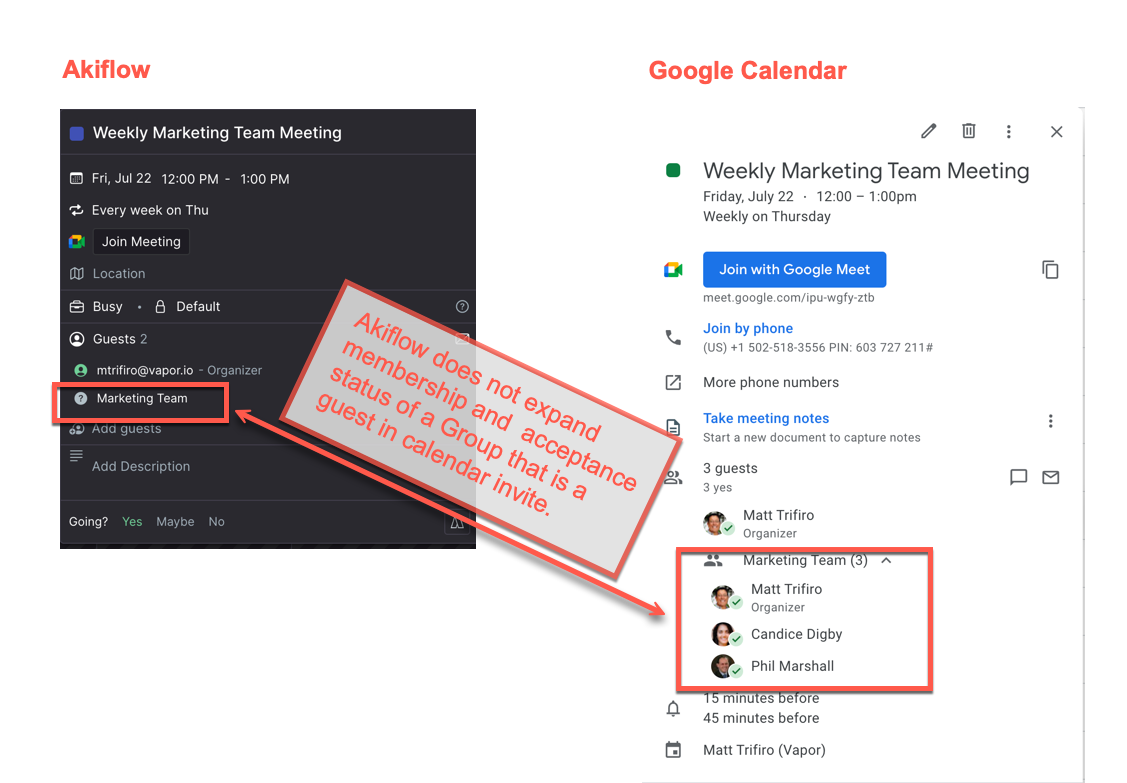
Task: Change the Busy availability setting
Action: pos(107,306)
